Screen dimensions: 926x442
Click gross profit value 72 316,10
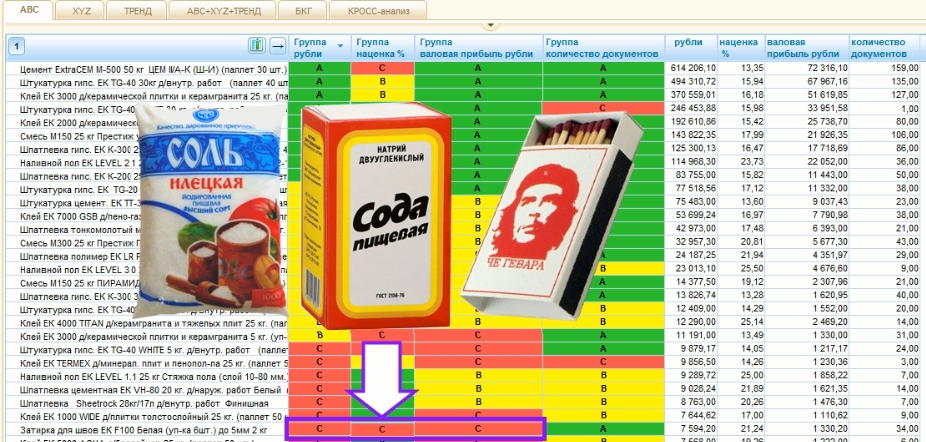(828, 68)
